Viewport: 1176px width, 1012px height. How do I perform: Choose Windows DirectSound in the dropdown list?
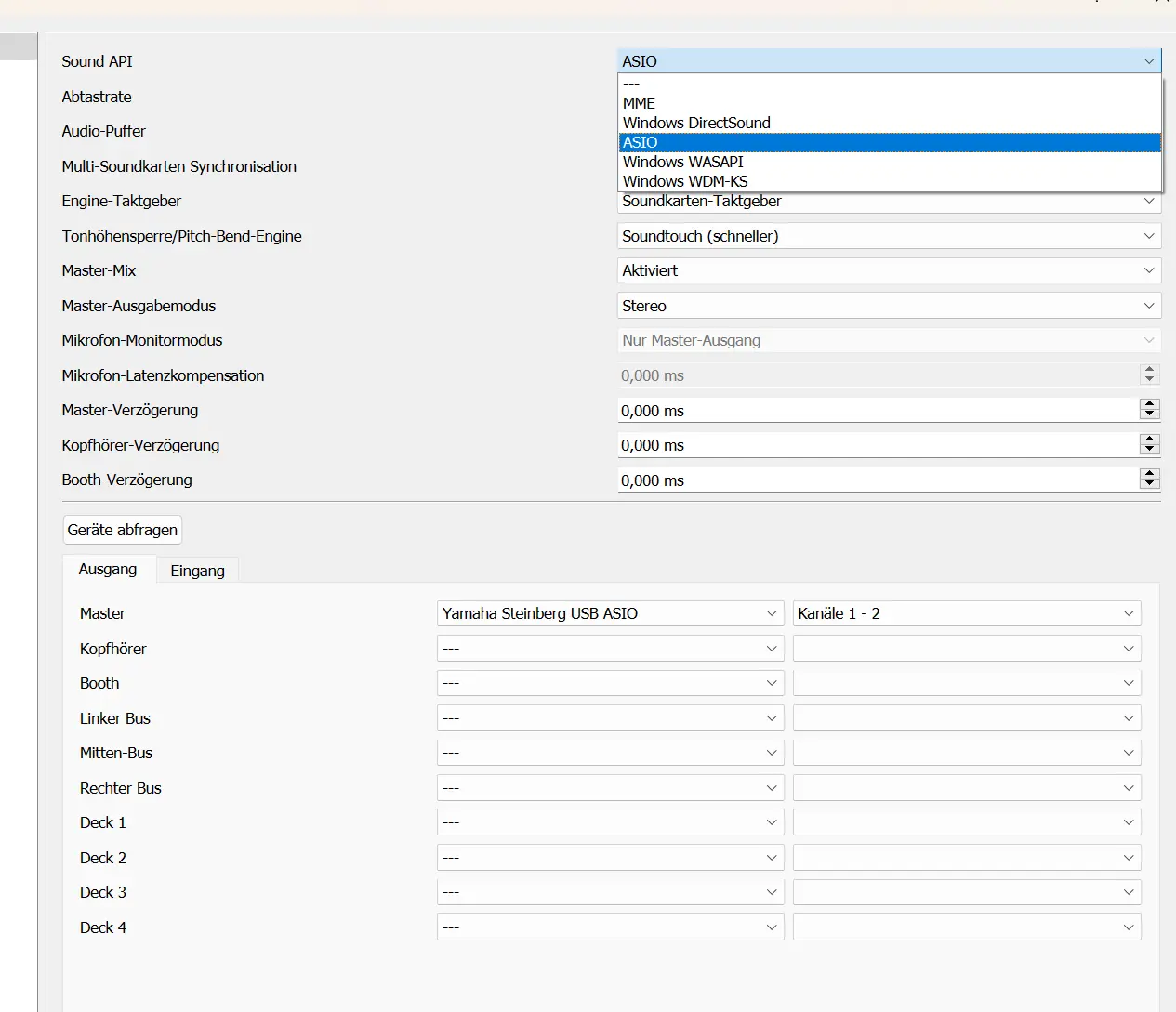(696, 123)
